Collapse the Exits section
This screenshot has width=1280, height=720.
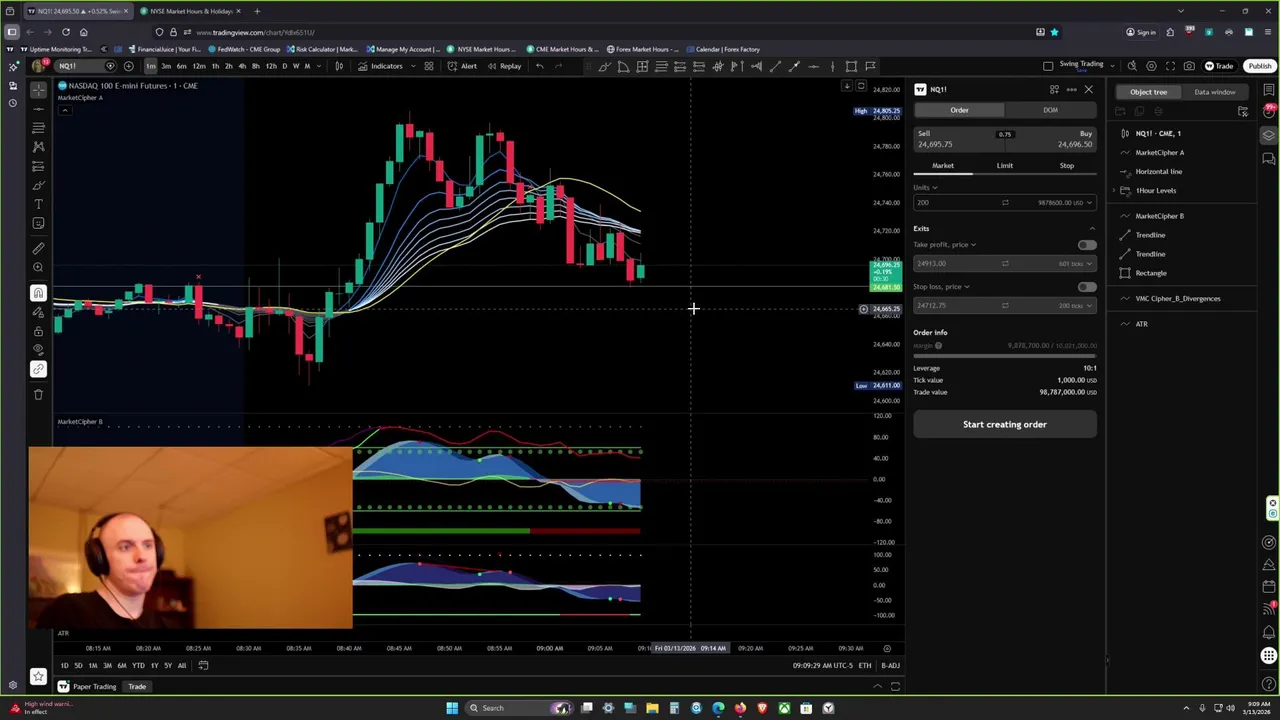tap(1091, 228)
